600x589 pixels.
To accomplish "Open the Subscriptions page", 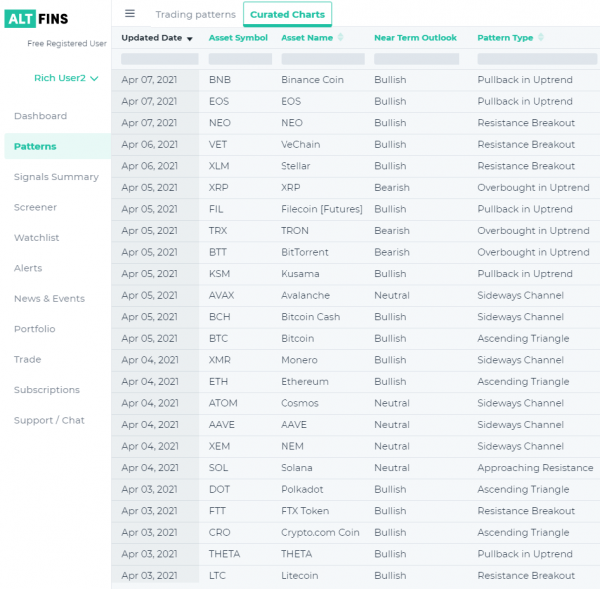I will pyautogui.click(x=47, y=390).
